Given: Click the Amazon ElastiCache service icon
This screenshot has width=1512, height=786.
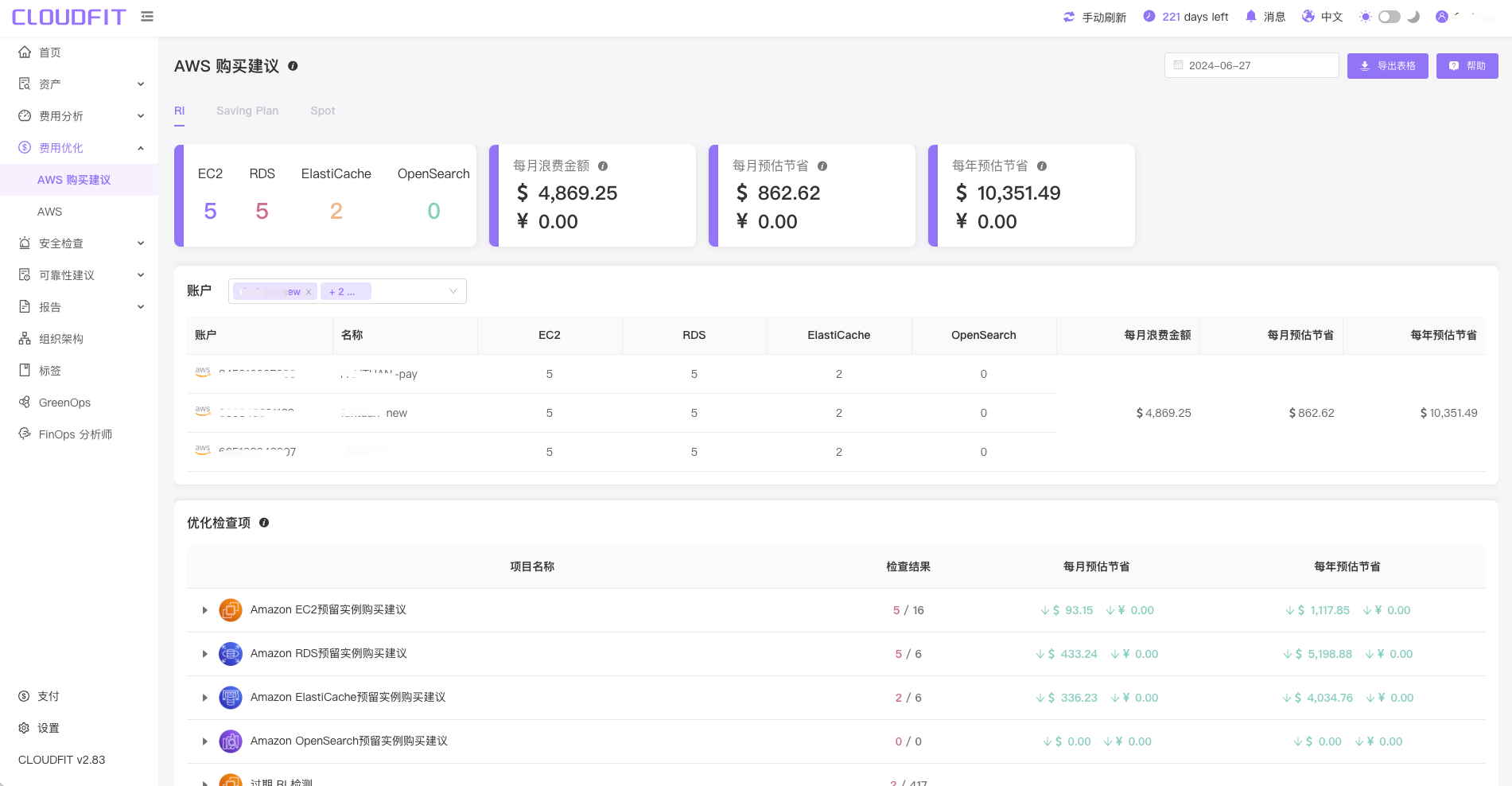Looking at the screenshot, I should click(231, 698).
